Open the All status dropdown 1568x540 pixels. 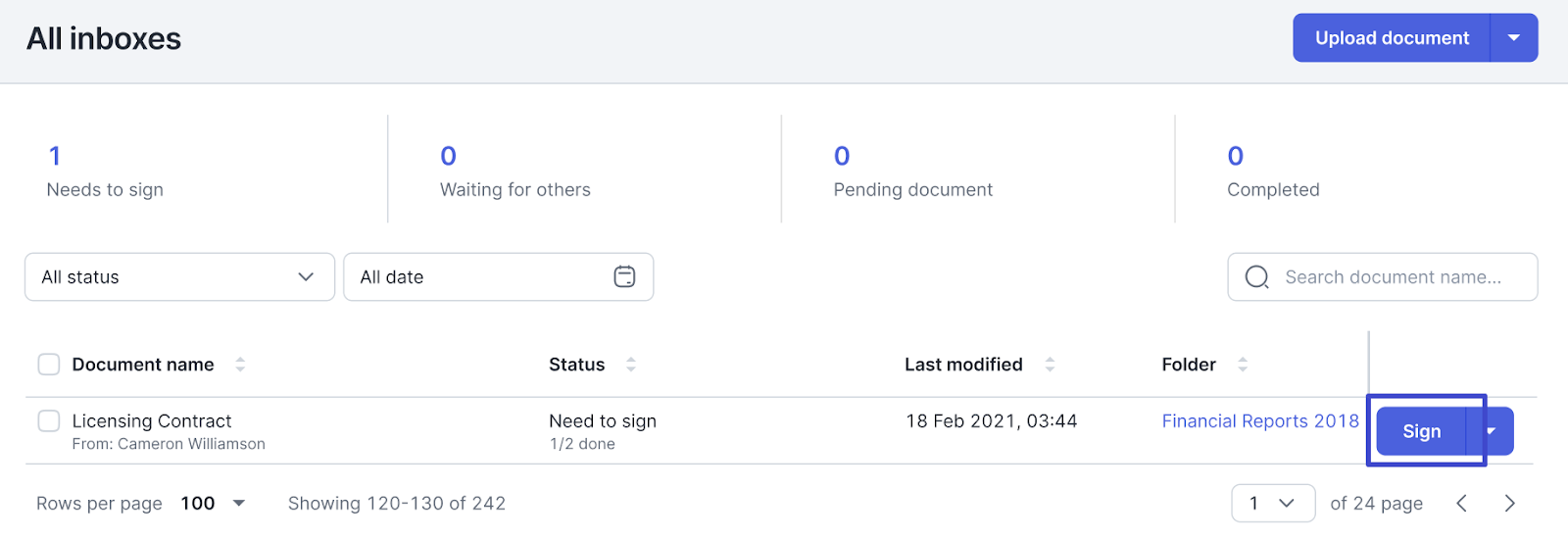click(x=179, y=277)
